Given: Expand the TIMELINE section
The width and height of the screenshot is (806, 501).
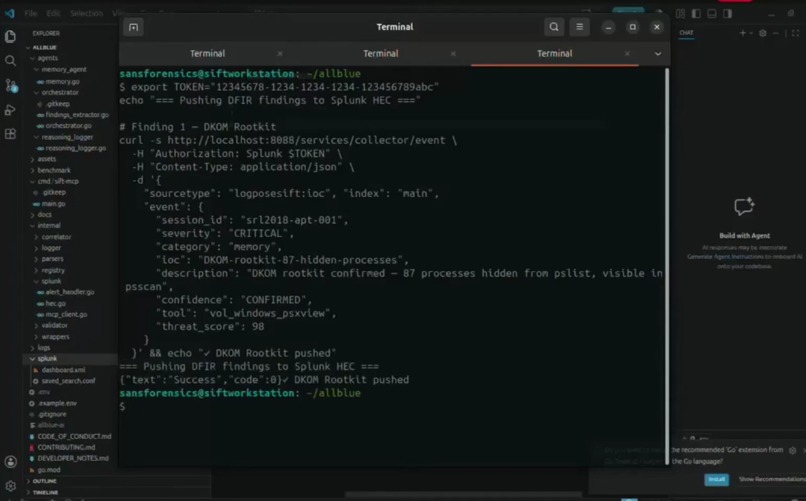Looking at the screenshot, I should click(x=45, y=492).
